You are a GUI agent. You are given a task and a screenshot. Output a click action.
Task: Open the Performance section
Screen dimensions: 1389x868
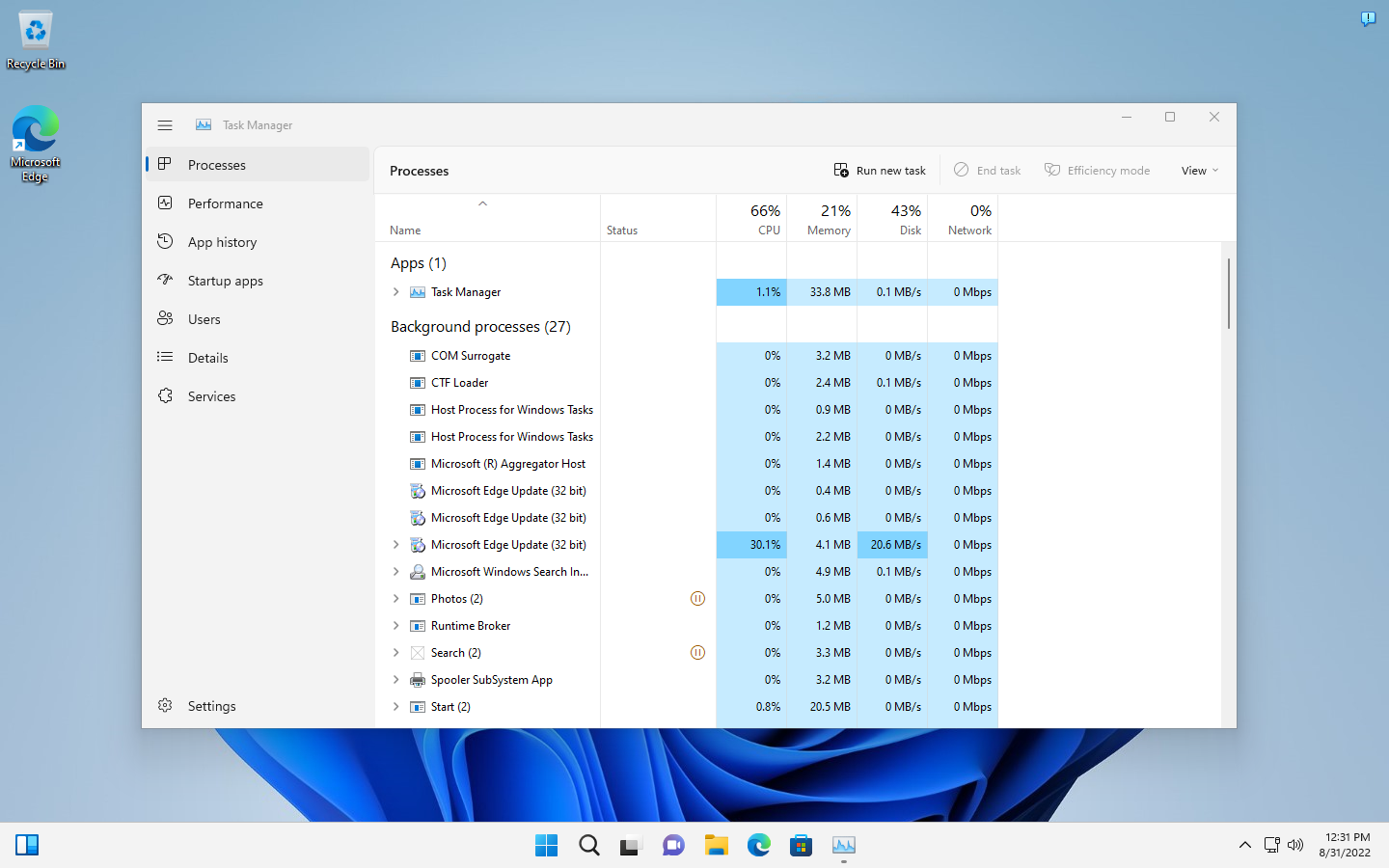point(224,203)
